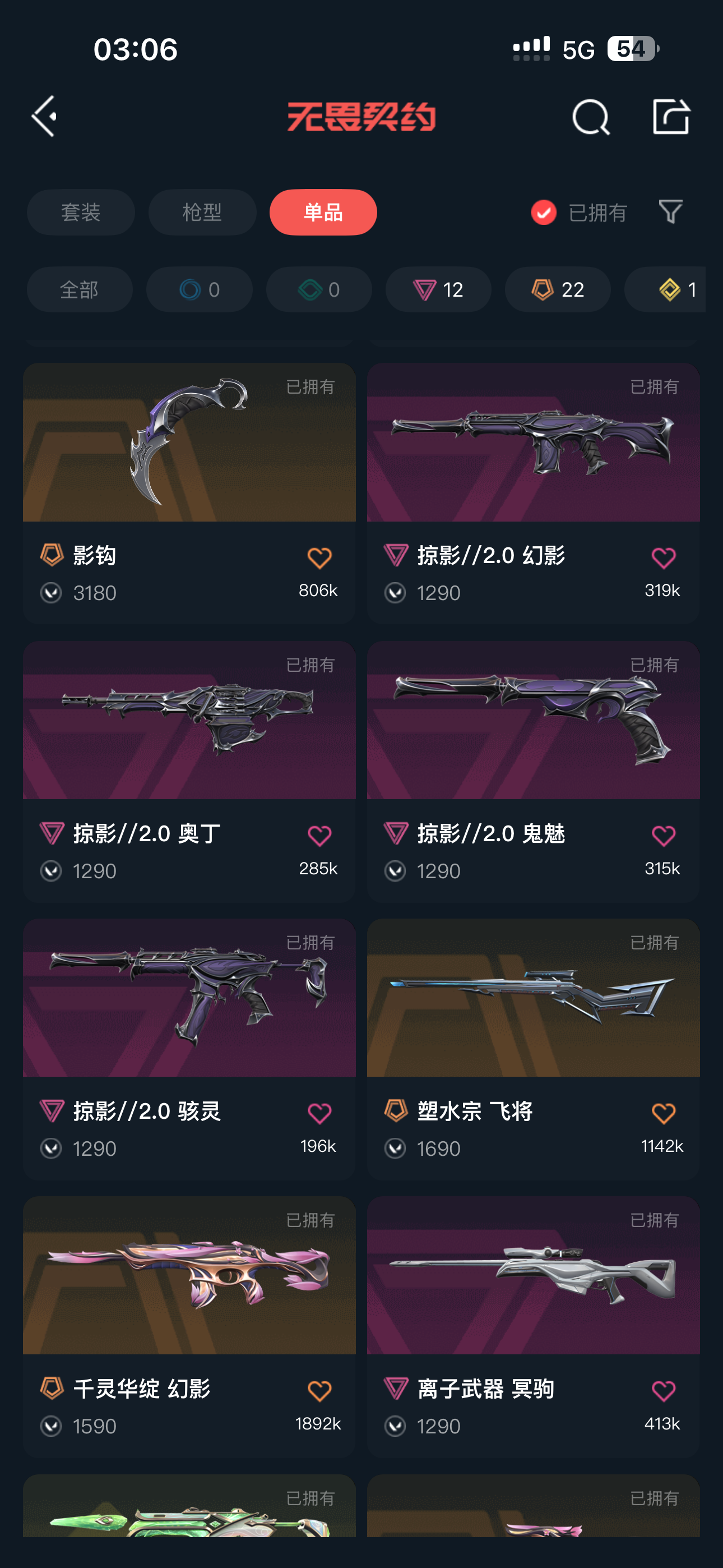Image resolution: width=723 pixels, height=1568 pixels.
Task: Switch to the 枪型 tab
Action: click(202, 213)
